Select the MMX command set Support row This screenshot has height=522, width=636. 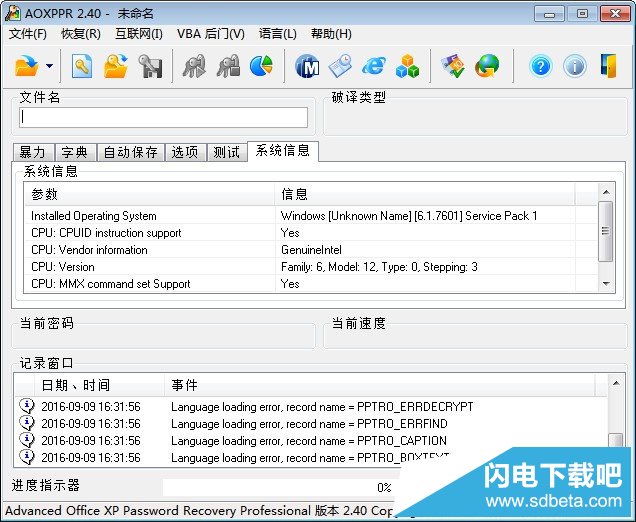[x=310, y=284]
